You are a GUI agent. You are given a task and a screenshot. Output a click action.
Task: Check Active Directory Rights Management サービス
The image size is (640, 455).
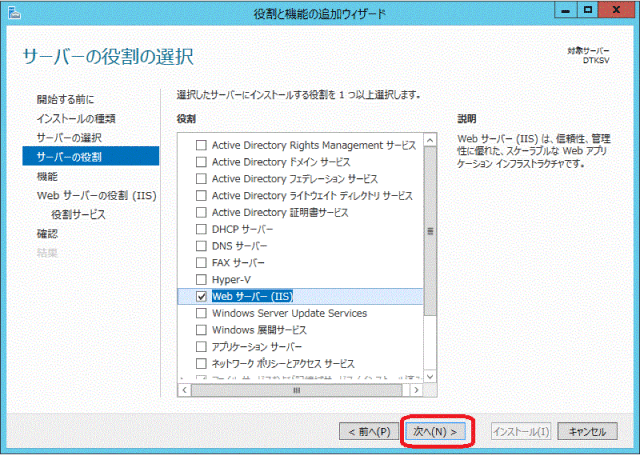(x=201, y=145)
